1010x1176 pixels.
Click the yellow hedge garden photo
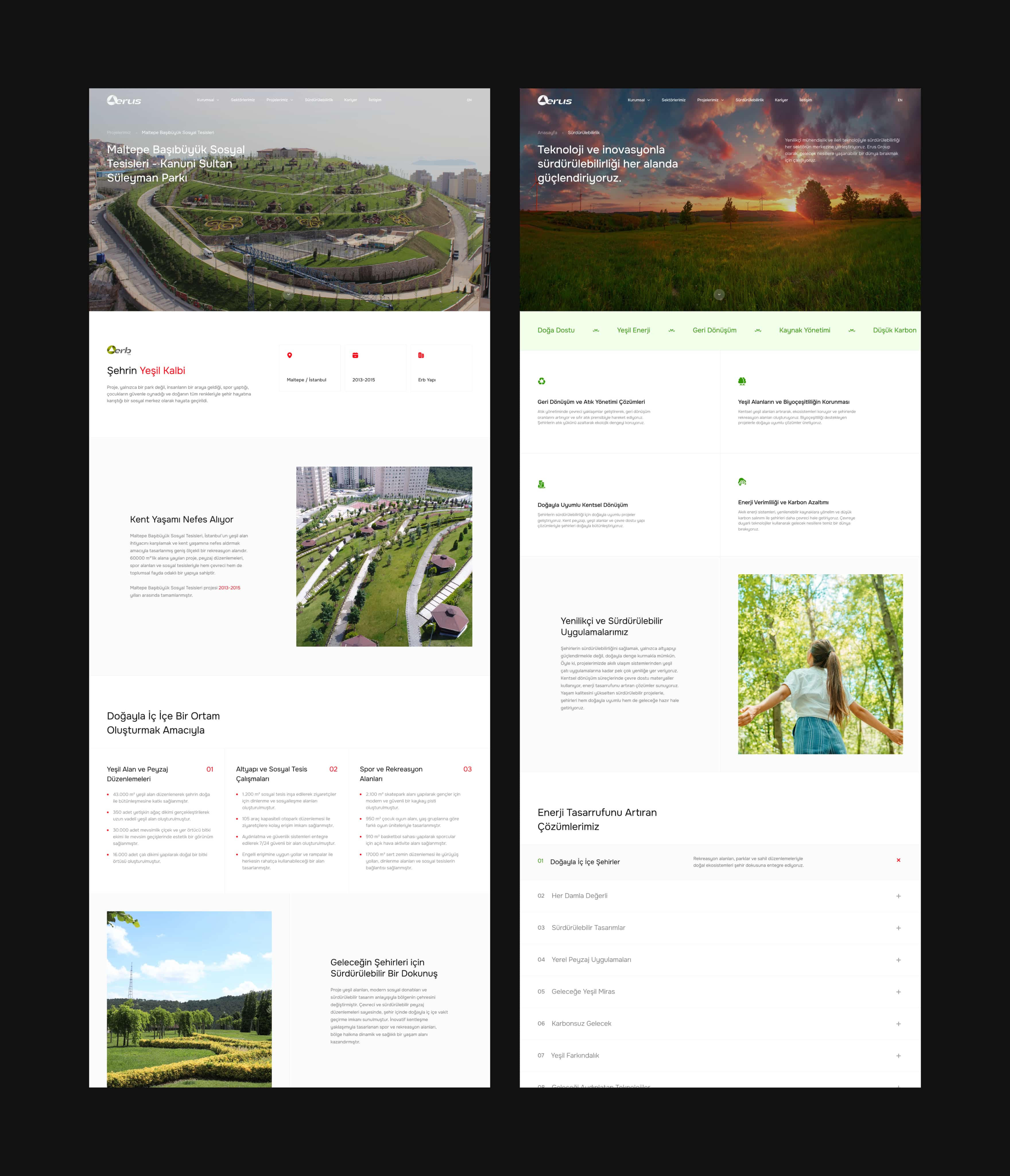(189, 999)
